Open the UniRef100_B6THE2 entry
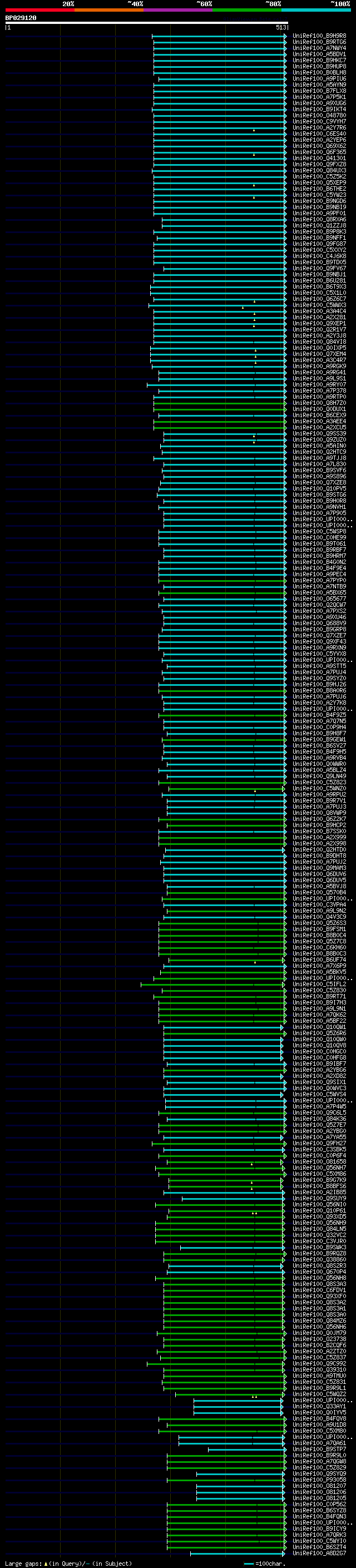The width and height of the screenshot is (356, 1568). point(319,189)
